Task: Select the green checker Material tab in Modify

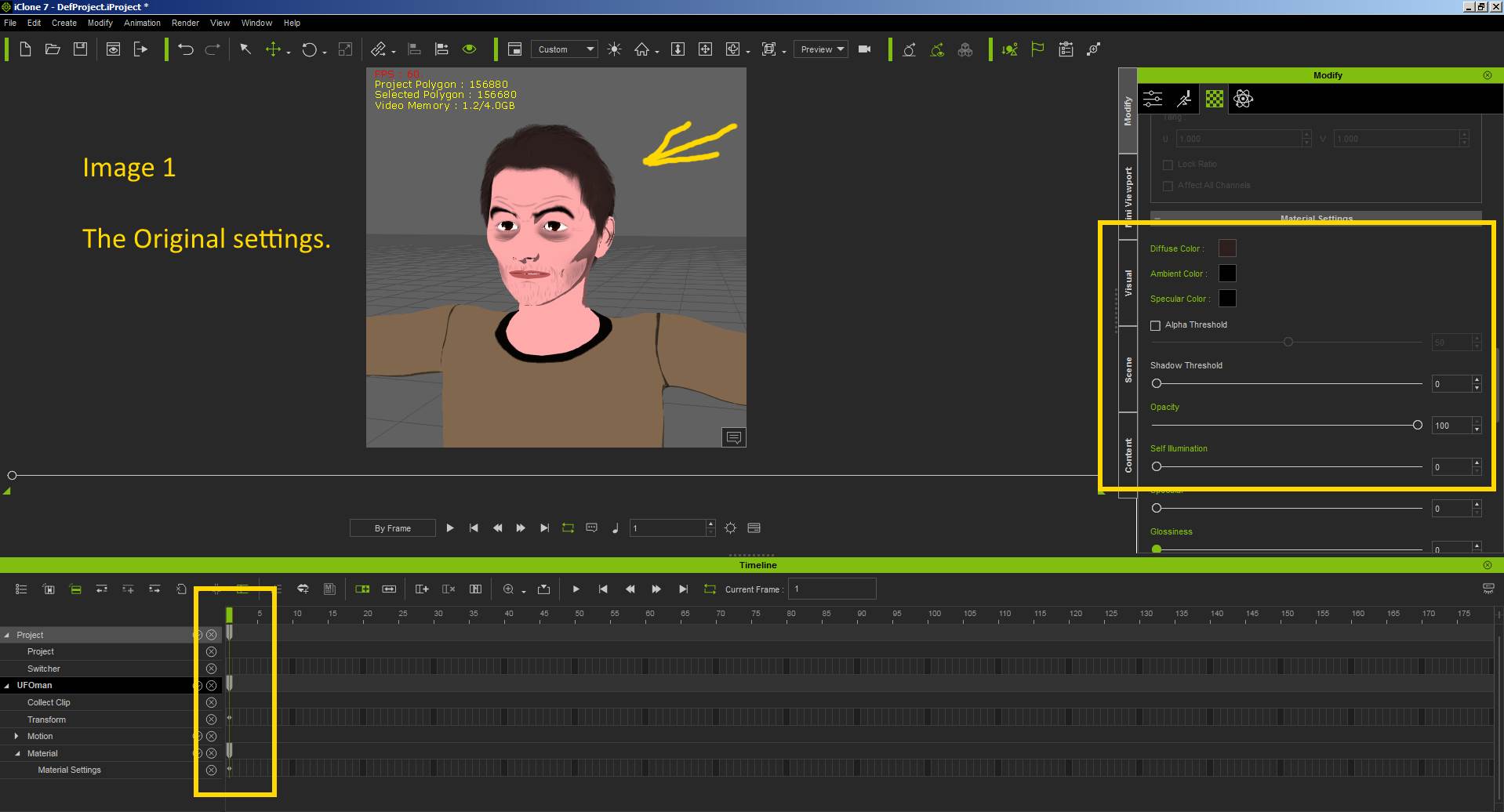Action: tap(1214, 99)
